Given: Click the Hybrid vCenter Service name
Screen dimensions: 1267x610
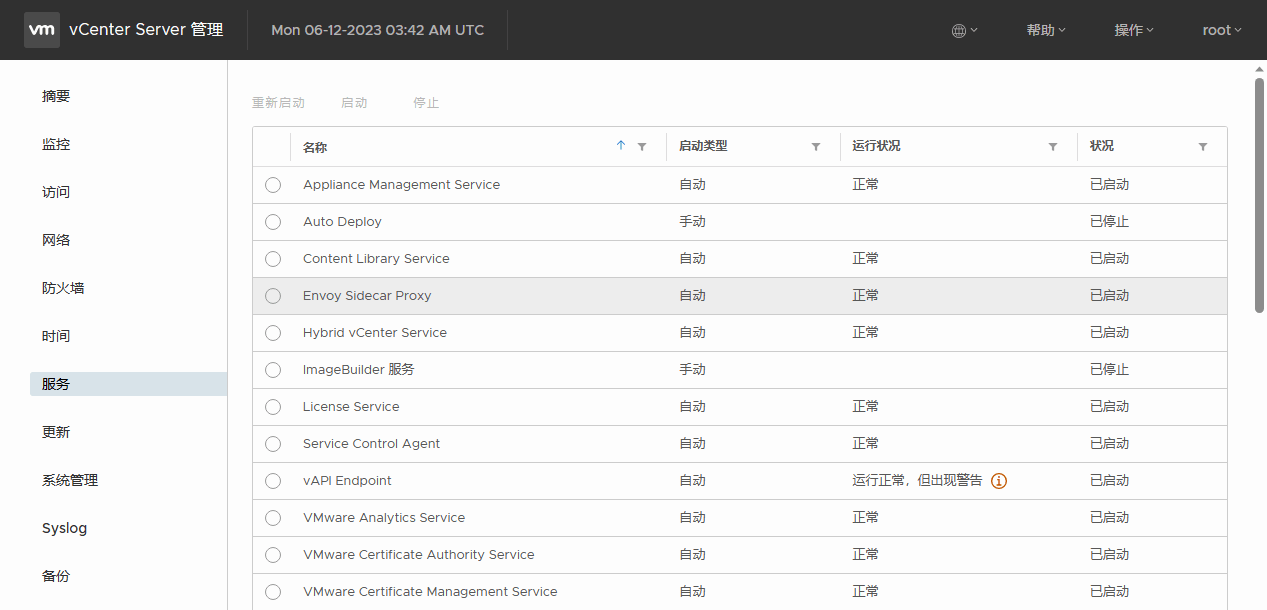Looking at the screenshot, I should (x=375, y=333).
